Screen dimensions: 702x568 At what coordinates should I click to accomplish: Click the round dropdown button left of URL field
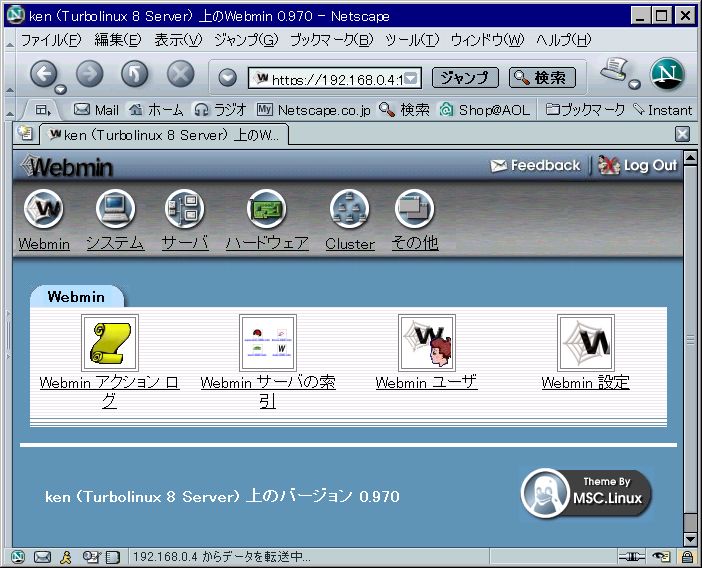tap(227, 78)
